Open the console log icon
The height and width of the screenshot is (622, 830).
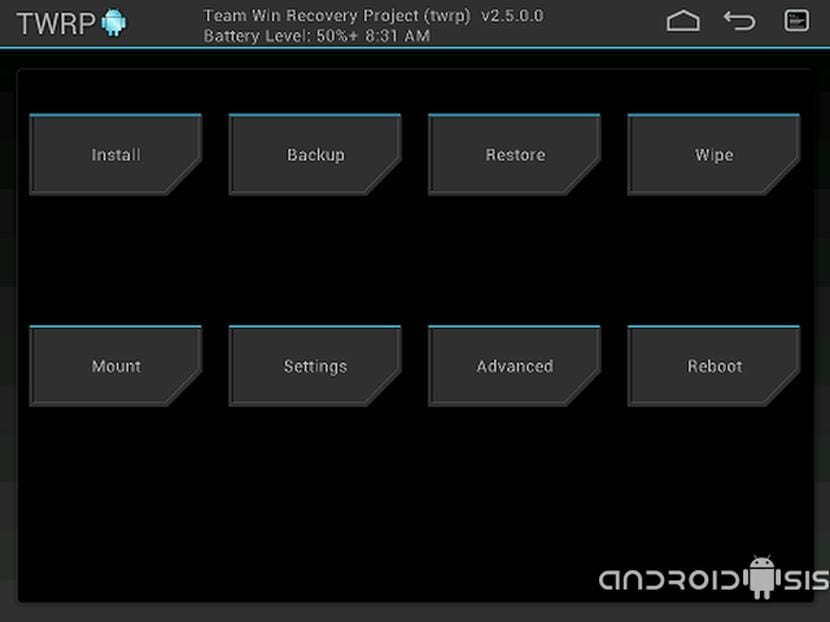796,21
